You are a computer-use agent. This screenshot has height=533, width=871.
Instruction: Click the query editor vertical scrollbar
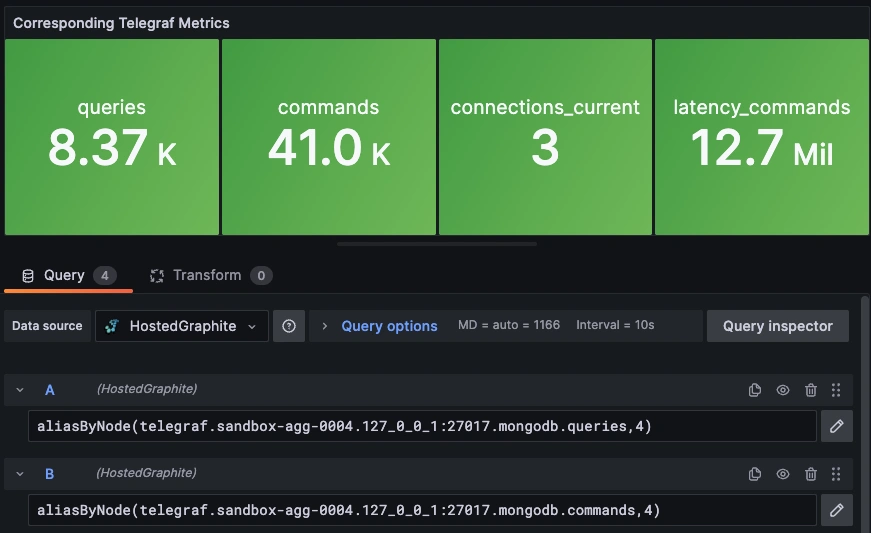tap(864, 414)
